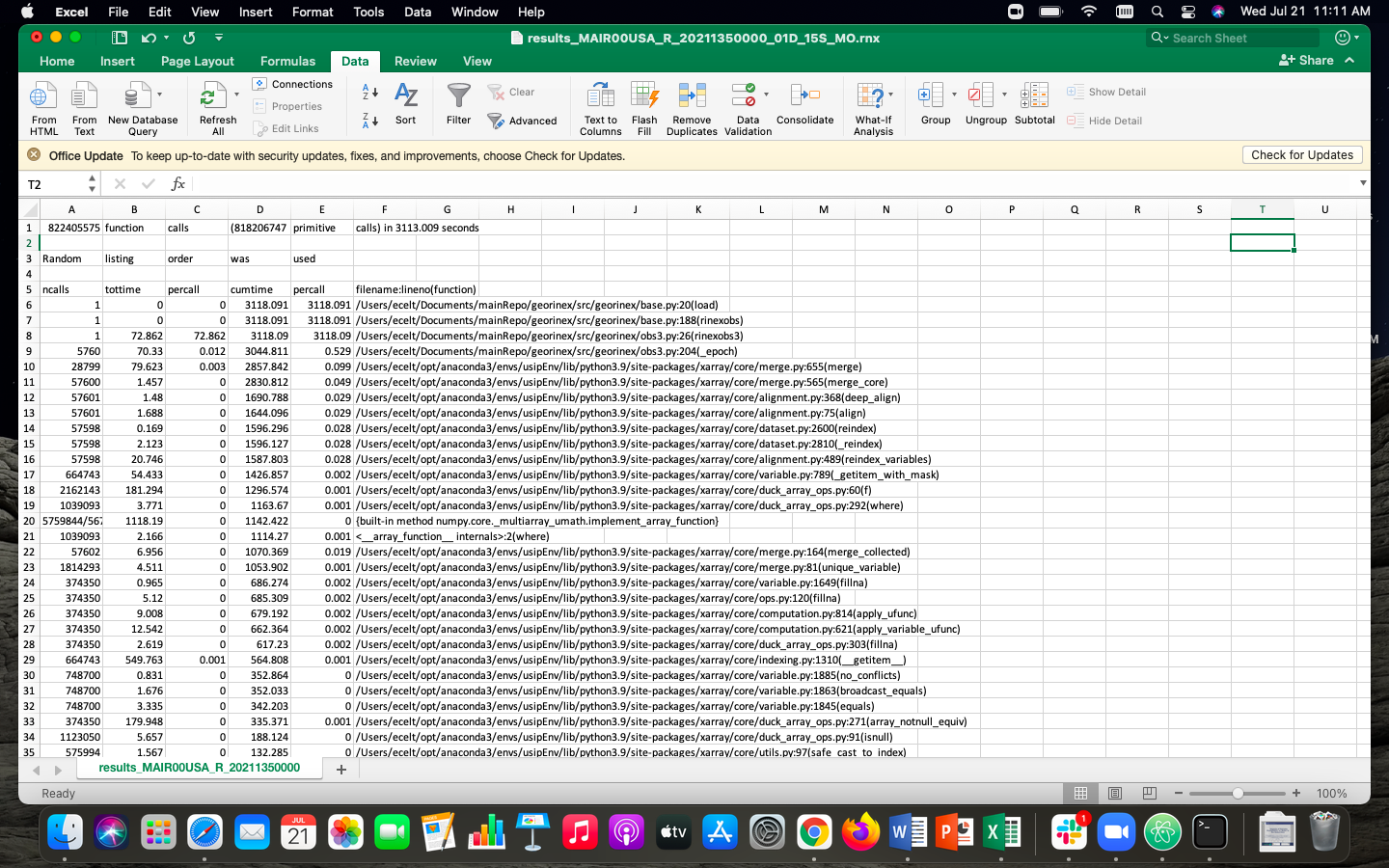Expand Data Validation dropdown arrow
The width and height of the screenshot is (1389, 868).
[x=766, y=95]
